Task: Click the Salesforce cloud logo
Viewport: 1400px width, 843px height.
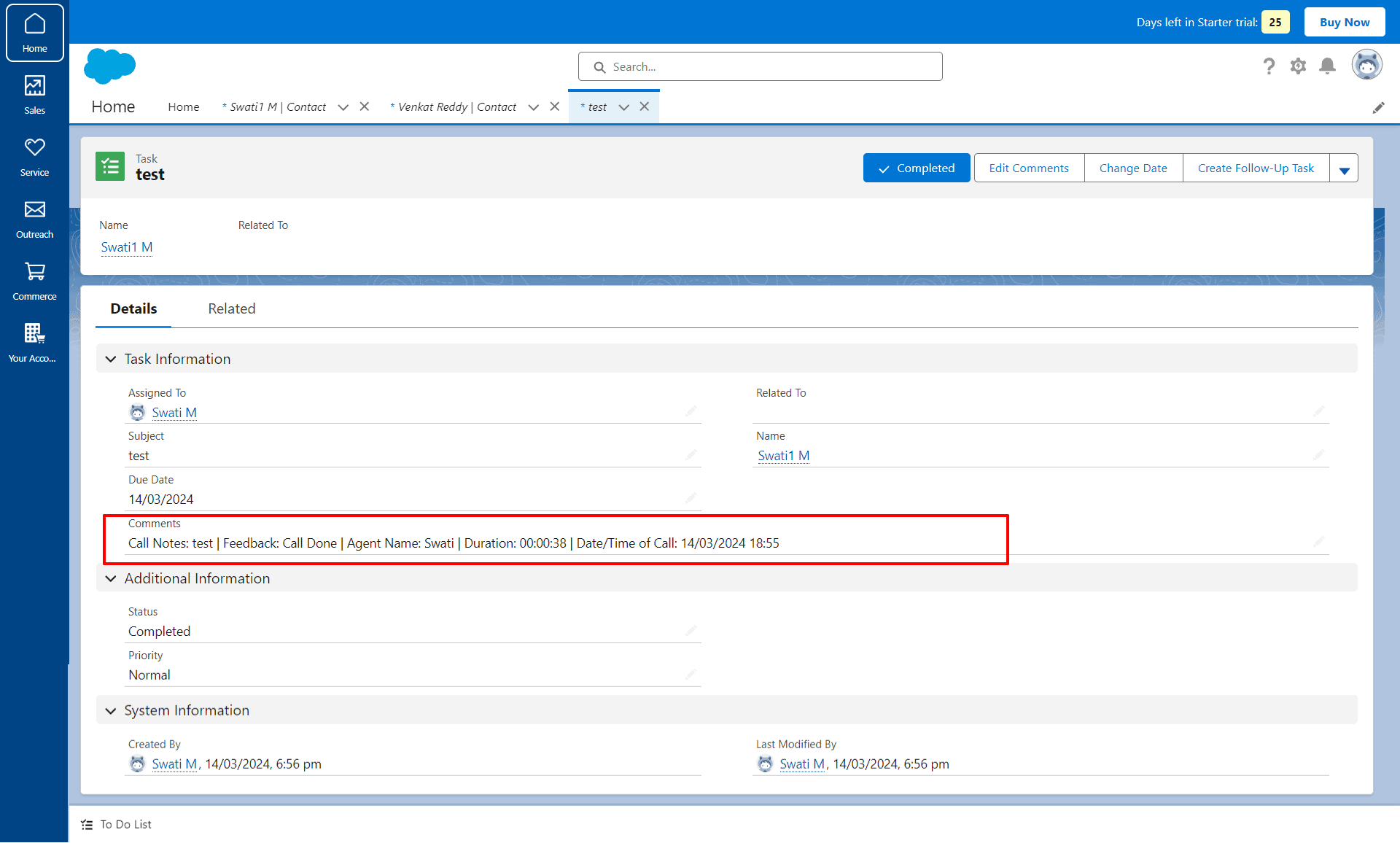Action: pyautogui.click(x=109, y=66)
